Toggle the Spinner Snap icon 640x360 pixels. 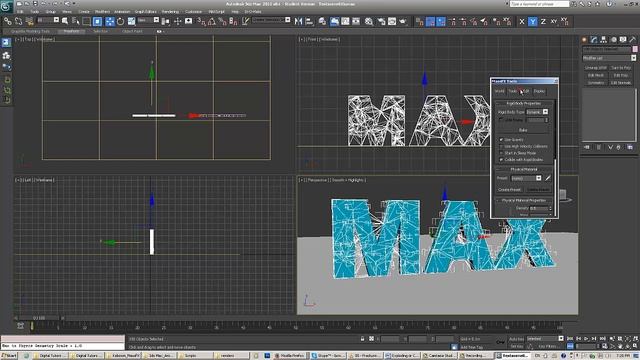click(233, 21)
